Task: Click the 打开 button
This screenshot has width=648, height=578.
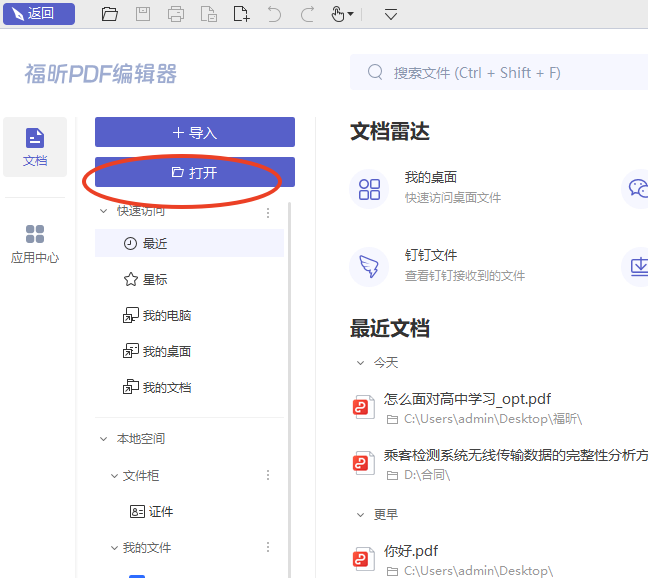Action: coord(194,173)
